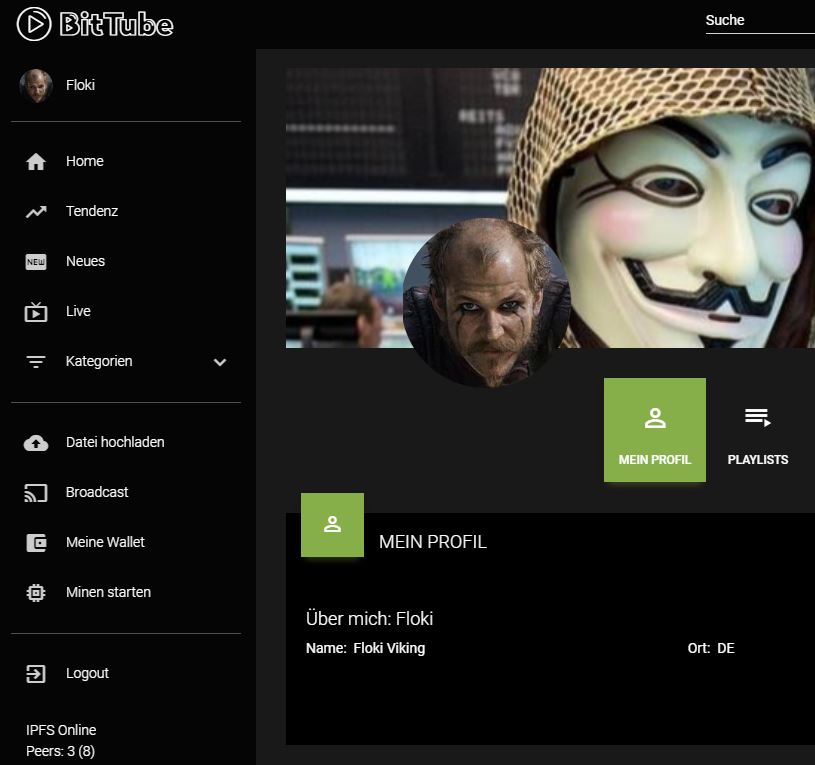Open the Floki username in sidebar
The image size is (815, 765).
81,85
